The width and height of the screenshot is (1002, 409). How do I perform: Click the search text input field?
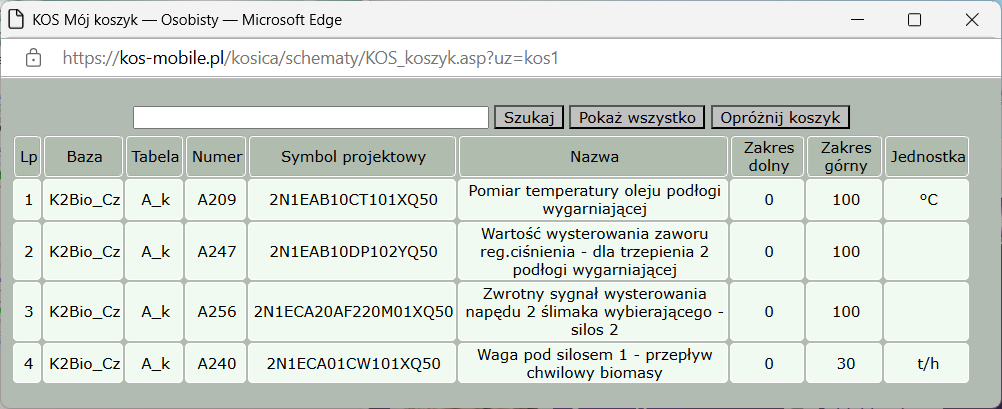click(x=310, y=117)
